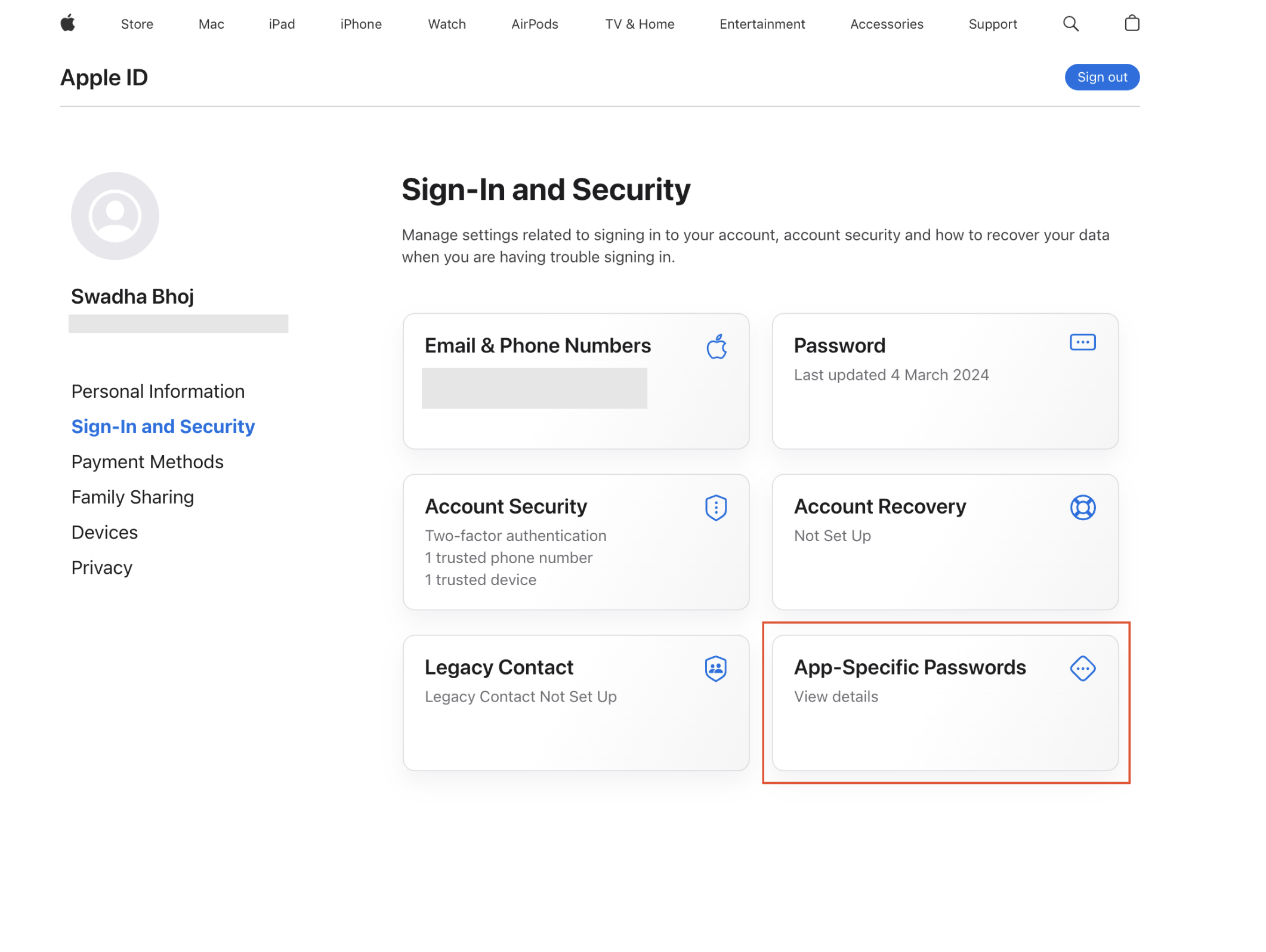
Task: Click the App-Specific Passwords diamond icon
Action: tap(1082, 668)
